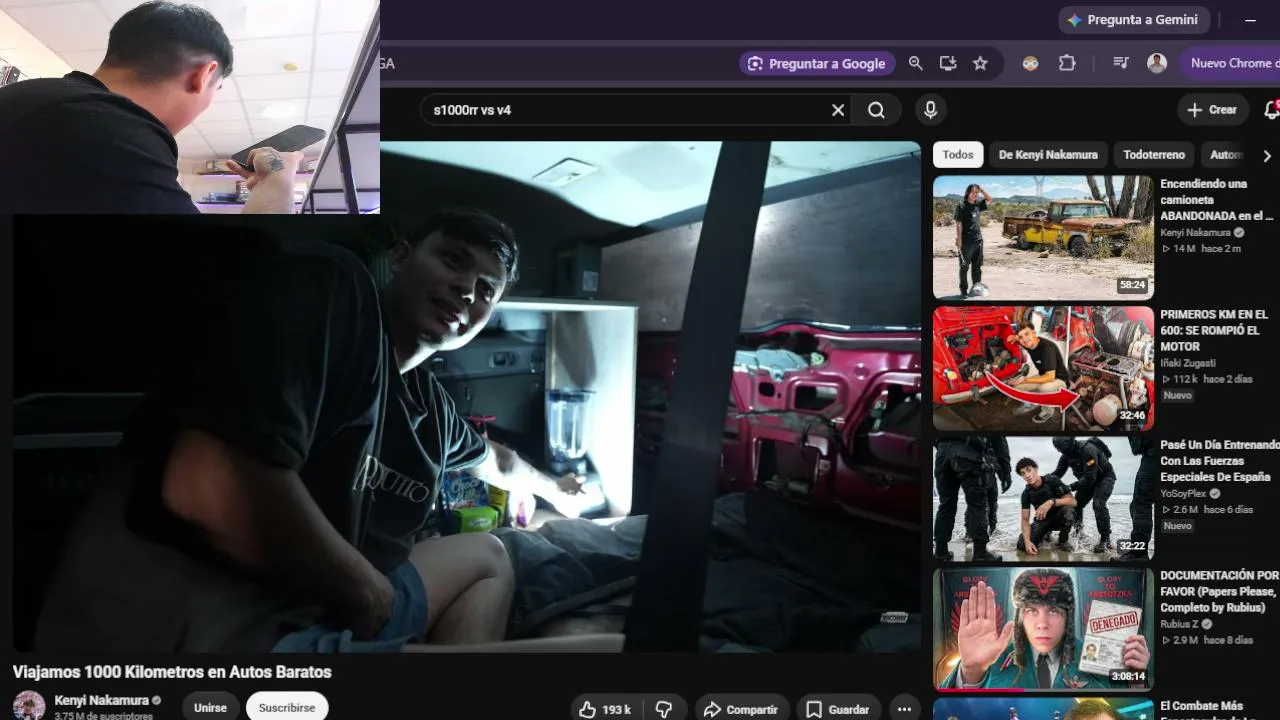This screenshot has height=720, width=1280.
Task: Show more filter chips with the arrow
Action: pos(1267,155)
